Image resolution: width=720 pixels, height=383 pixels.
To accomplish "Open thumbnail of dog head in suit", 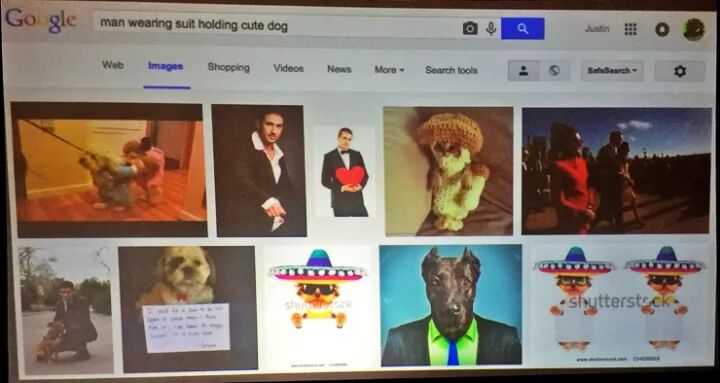I will click(451, 305).
